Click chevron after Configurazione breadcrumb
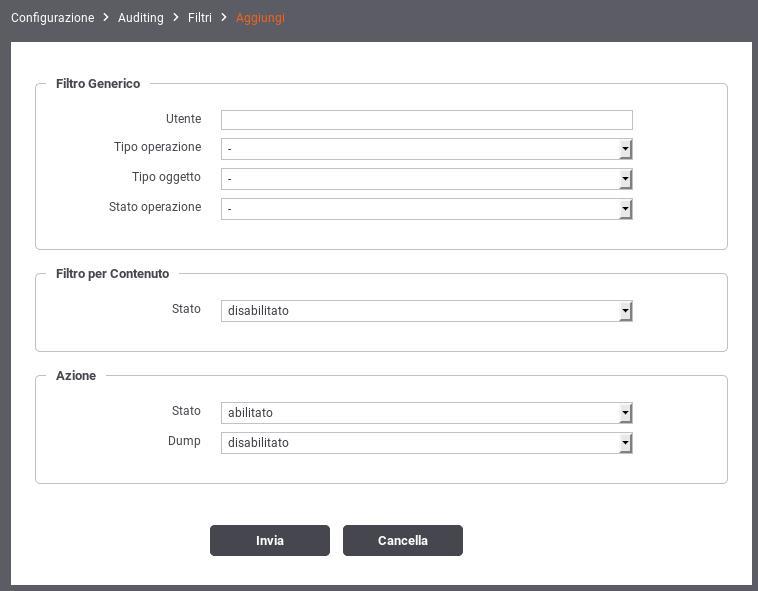The height and width of the screenshot is (591, 758). [106, 17]
